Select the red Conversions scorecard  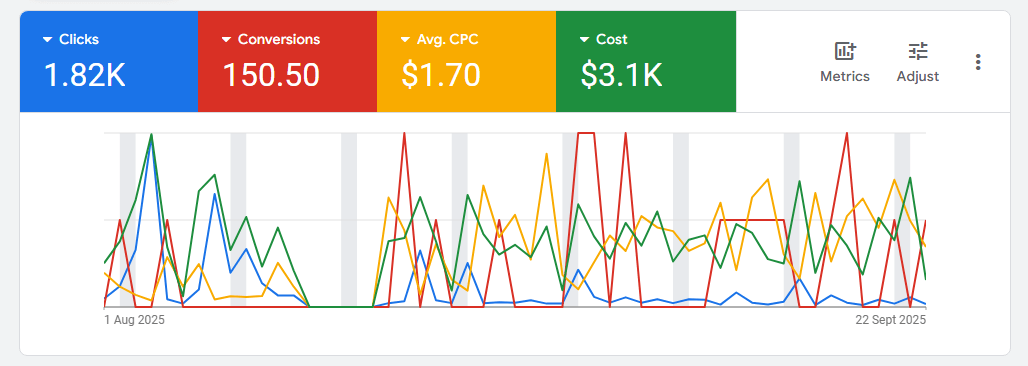287,62
